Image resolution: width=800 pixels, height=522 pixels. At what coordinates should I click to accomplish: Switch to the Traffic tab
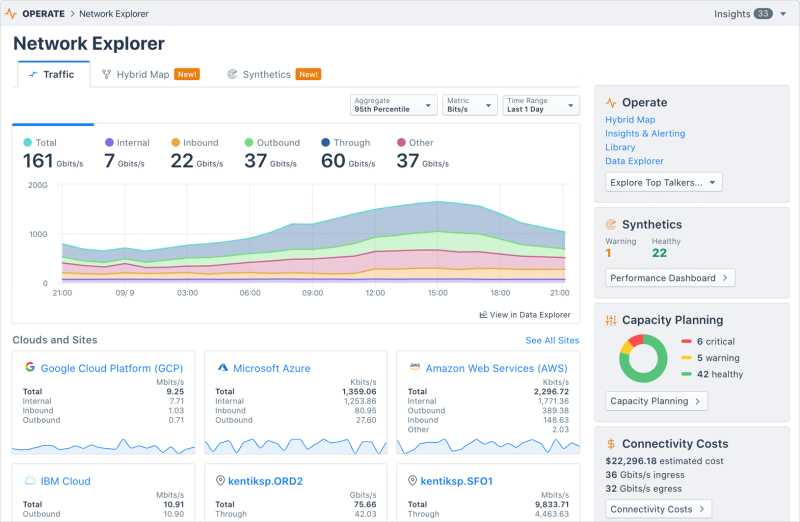[x=54, y=74]
